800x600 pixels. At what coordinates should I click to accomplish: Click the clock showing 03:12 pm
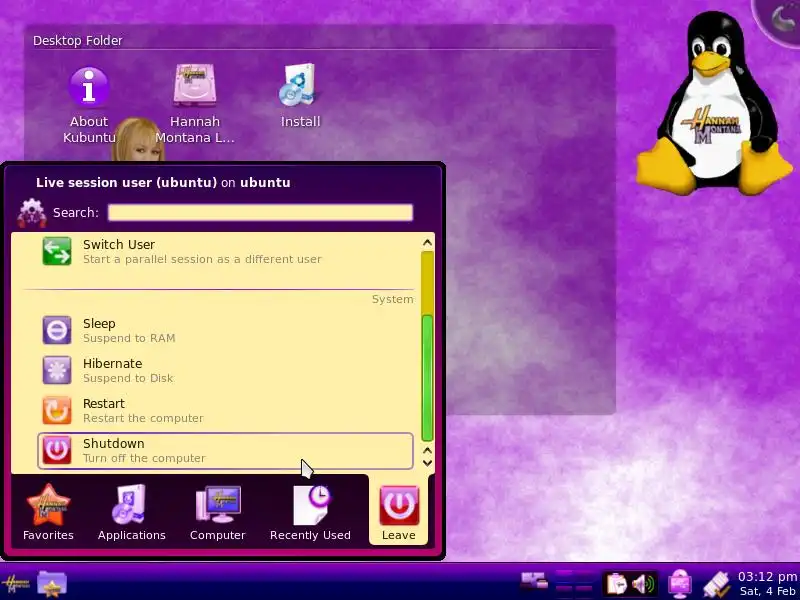click(767, 577)
